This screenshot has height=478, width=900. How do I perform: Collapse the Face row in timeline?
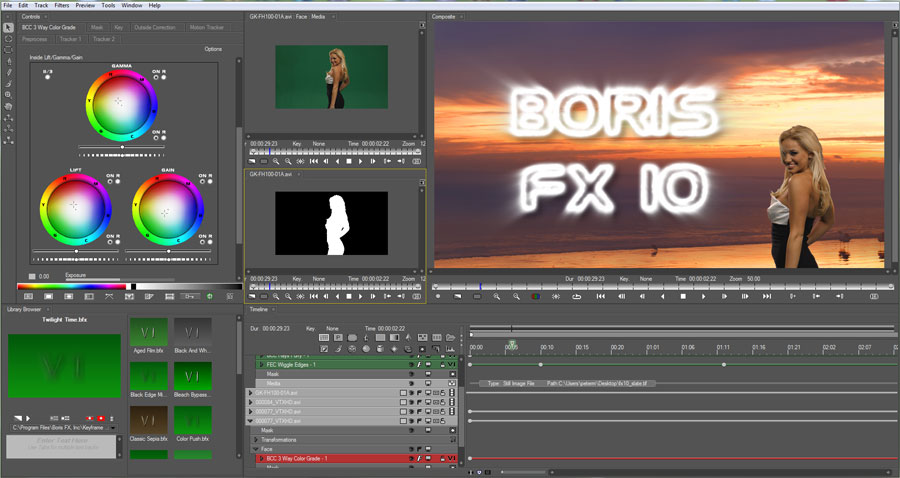[x=256, y=449]
